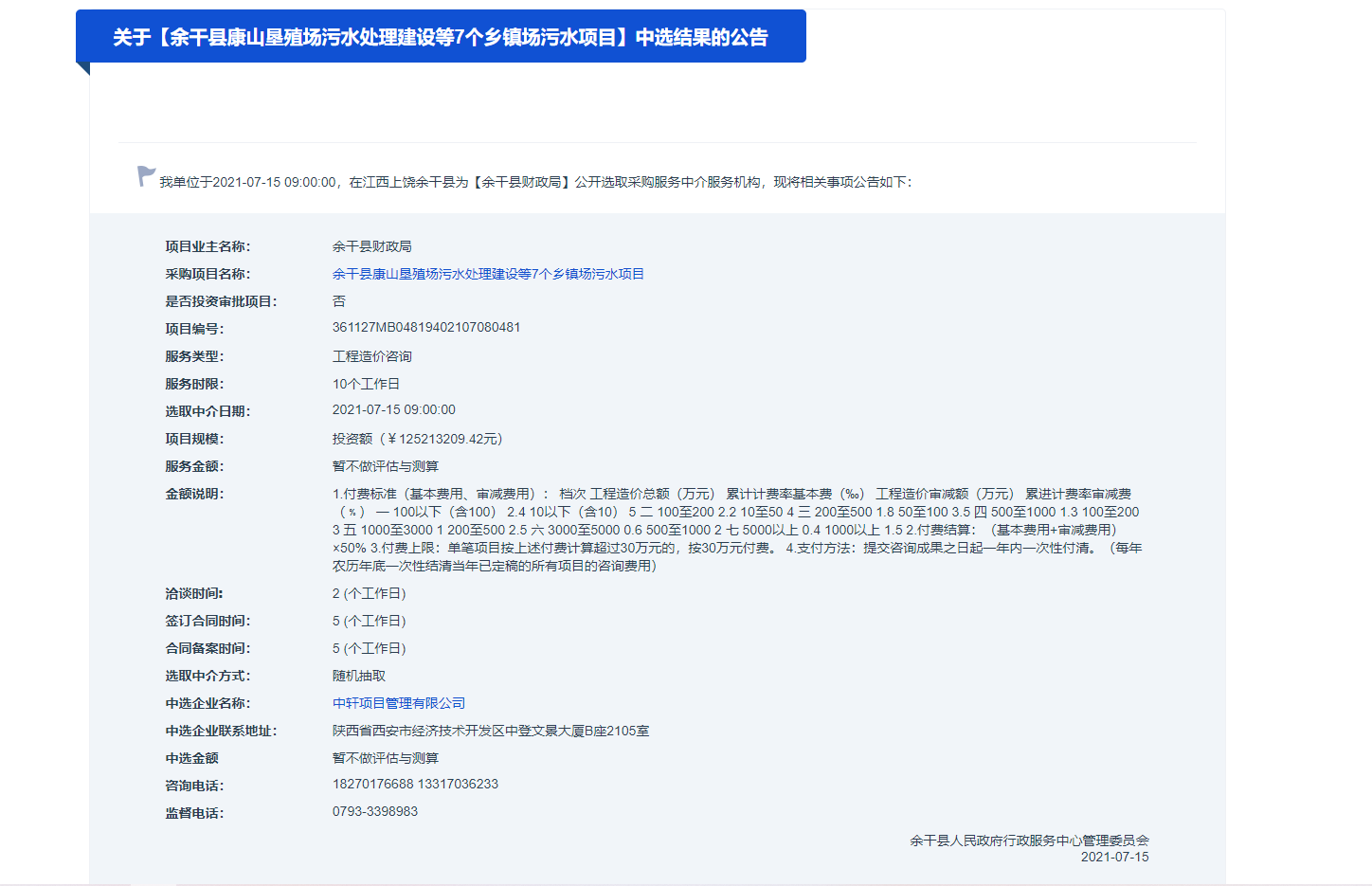The image size is (1372, 886).
Task: Click the supervision phone 0793-3398983
Action: (375, 811)
